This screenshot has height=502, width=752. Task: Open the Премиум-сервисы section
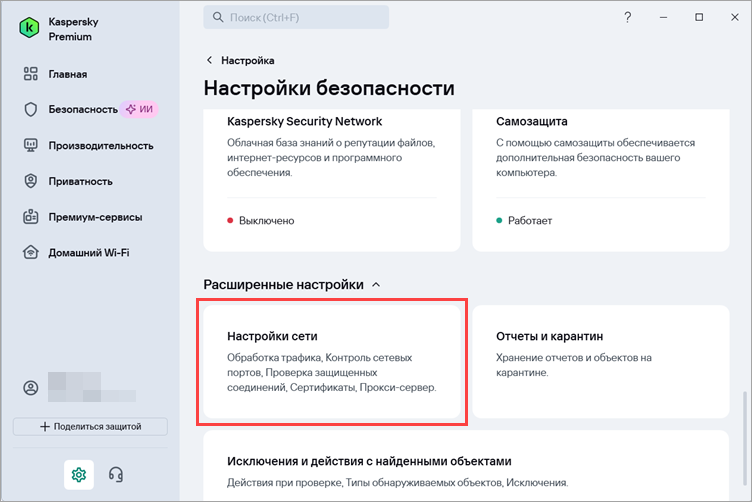pyautogui.click(x=95, y=217)
